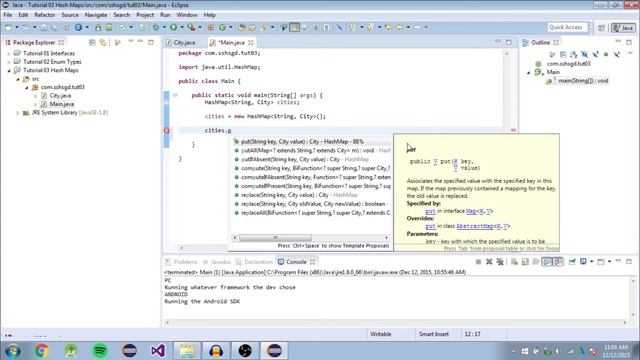Open the Run button dropdown arrow
640x360 pixels.
pyautogui.click(x=182, y=27)
